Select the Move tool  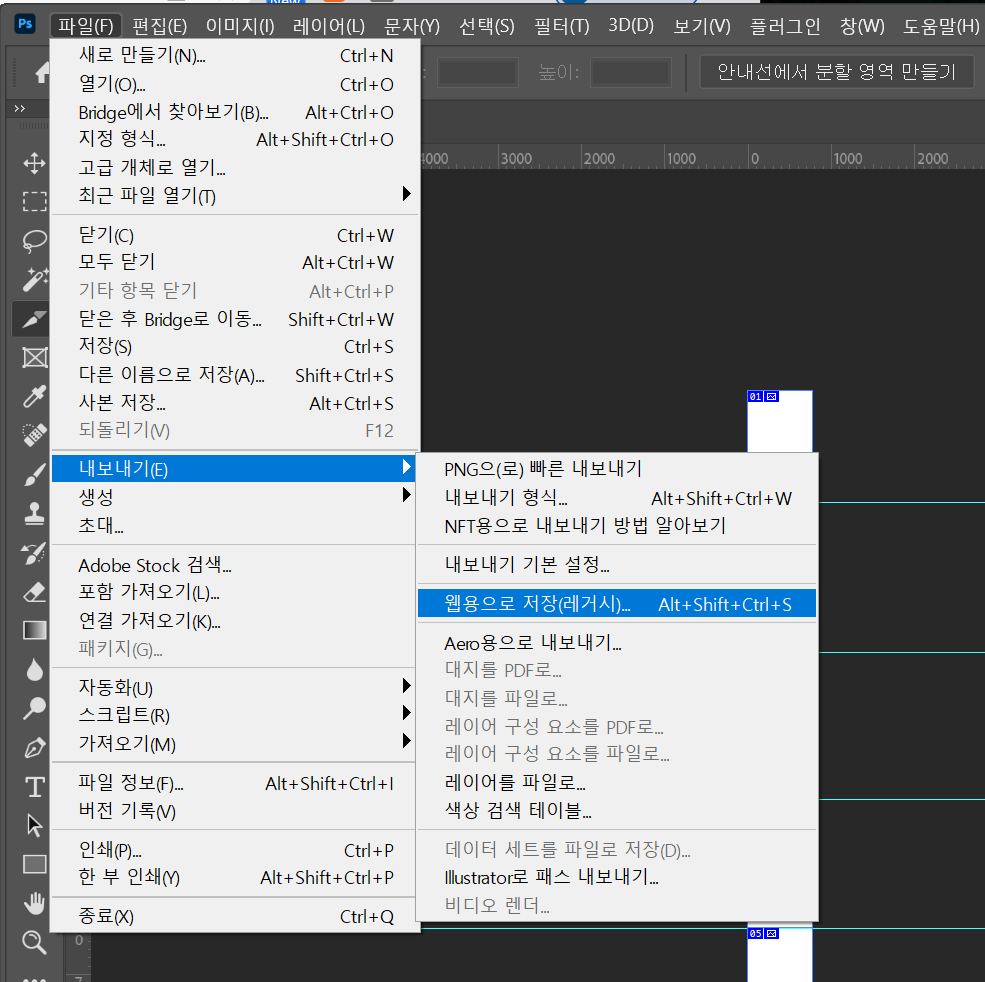pyautogui.click(x=33, y=163)
